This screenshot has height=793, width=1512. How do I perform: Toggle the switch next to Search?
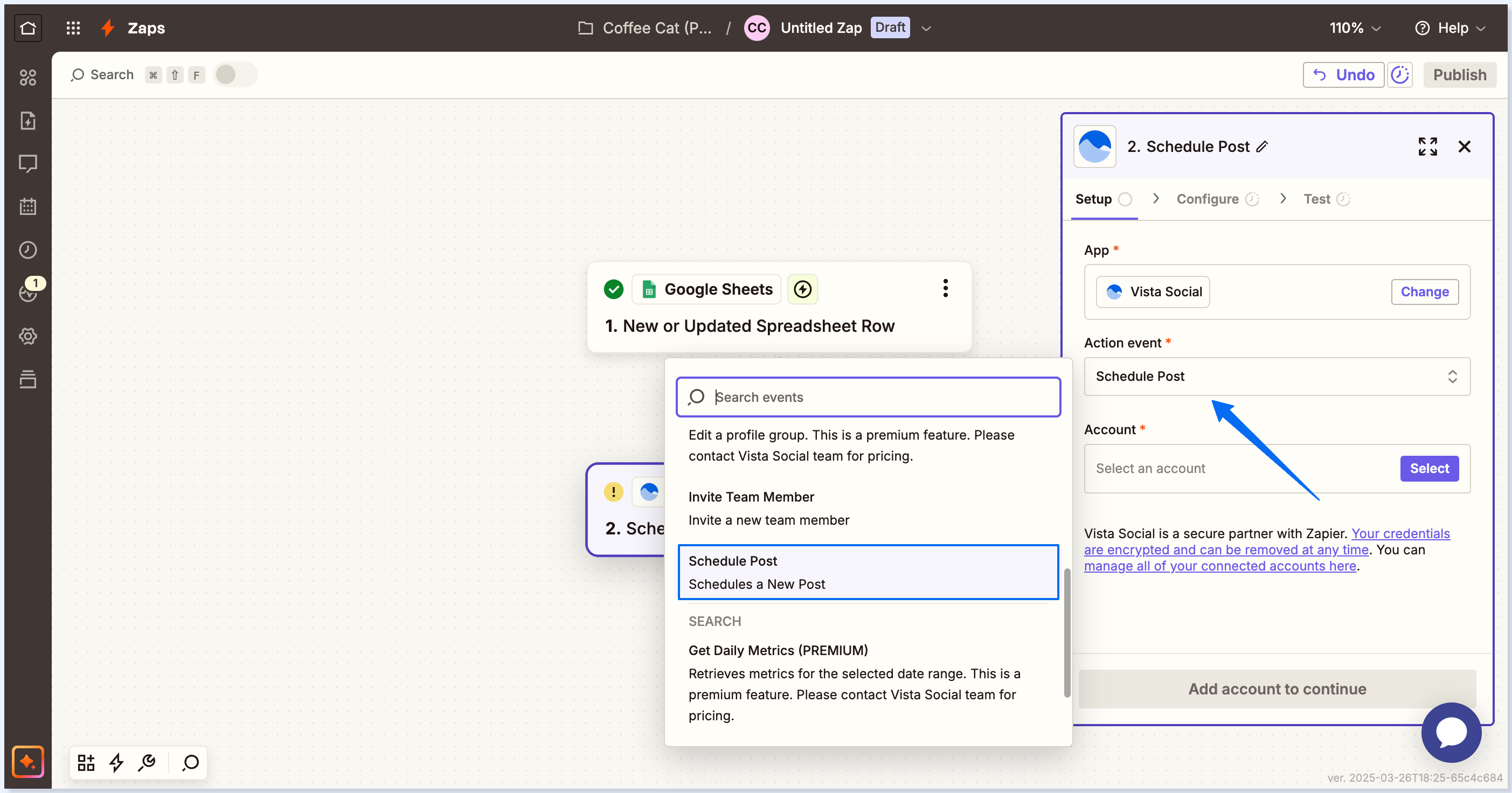[x=235, y=74]
